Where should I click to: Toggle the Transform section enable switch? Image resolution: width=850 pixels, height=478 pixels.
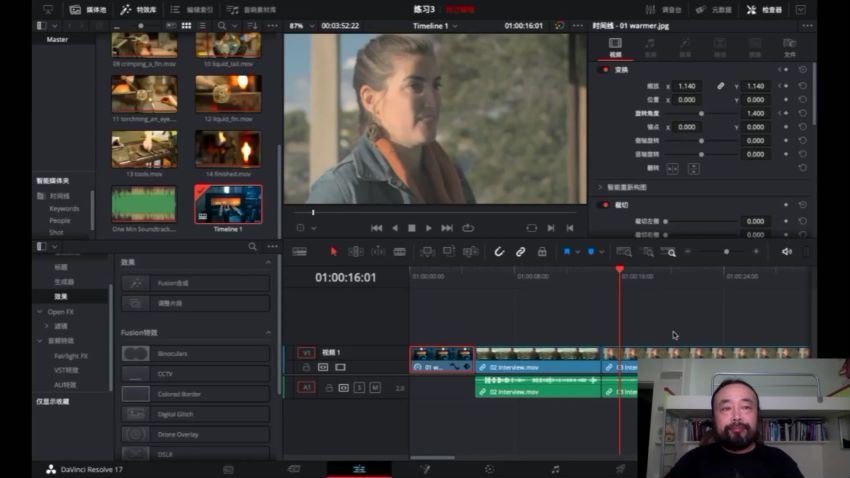(x=605, y=69)
